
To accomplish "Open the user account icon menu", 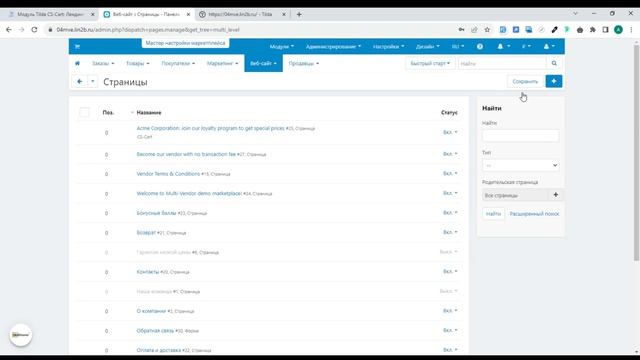I will (549, 47).
